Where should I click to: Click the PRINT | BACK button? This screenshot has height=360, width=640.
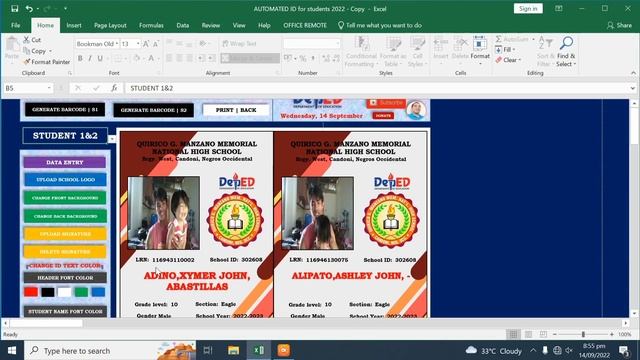pos(236,110)
